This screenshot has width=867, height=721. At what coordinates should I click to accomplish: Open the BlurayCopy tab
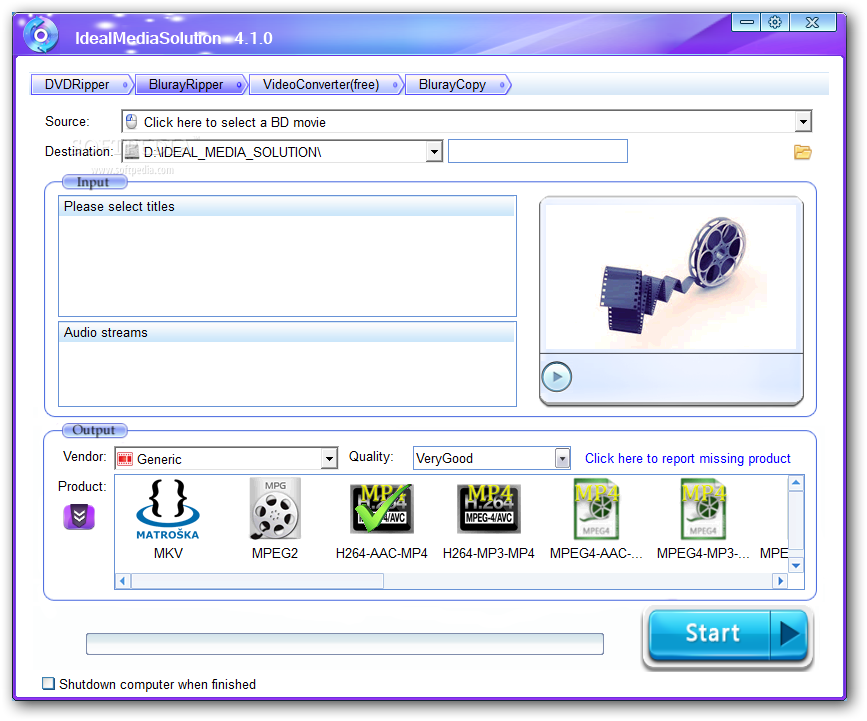click(457, 85)
